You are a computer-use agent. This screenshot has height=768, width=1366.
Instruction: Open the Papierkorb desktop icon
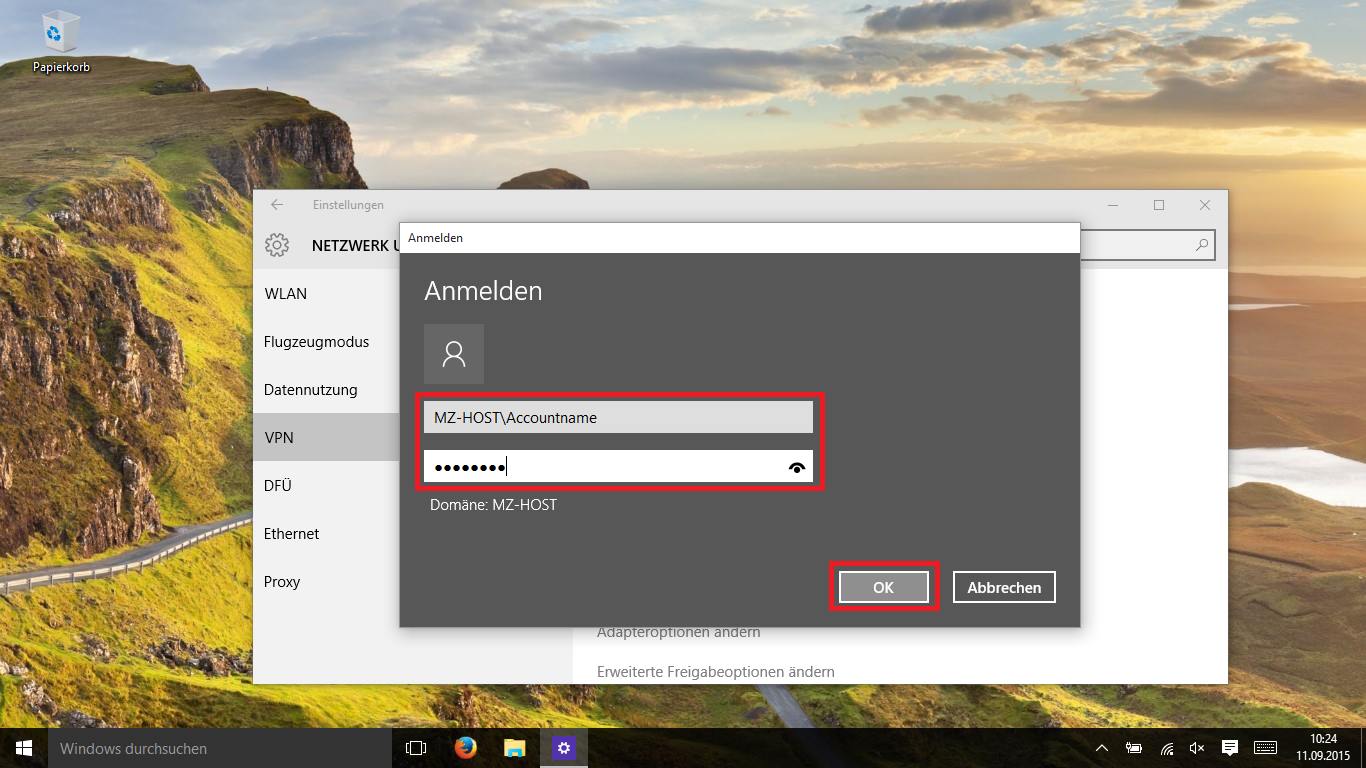(x=62, y=44)
